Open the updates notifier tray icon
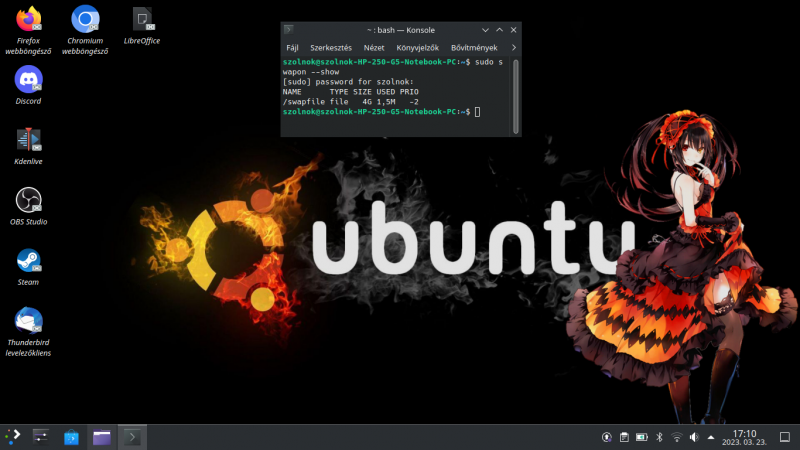 tap(607, 437)
